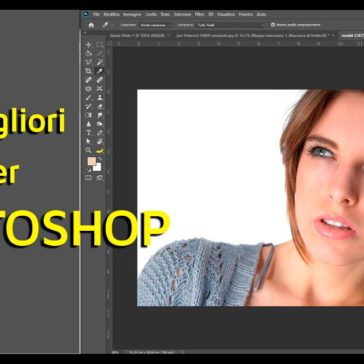Select the Gradient tool
364x364 pixels.
(x=88, y=115)
